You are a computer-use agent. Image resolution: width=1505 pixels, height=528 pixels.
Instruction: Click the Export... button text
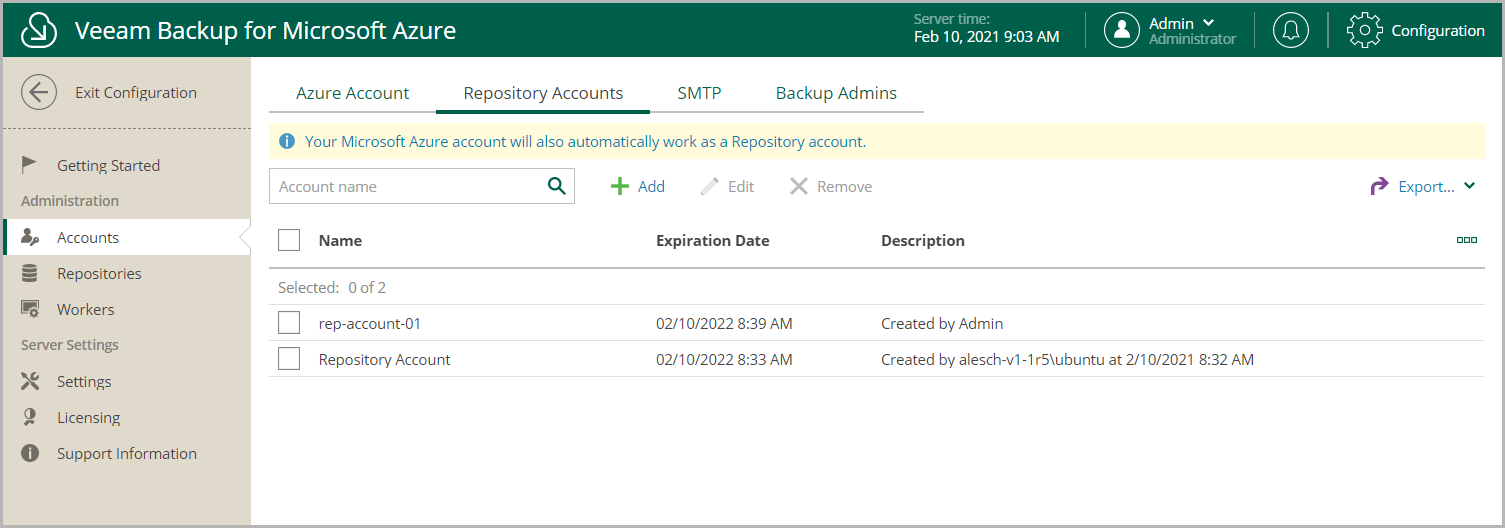pyautogui.click(x=1426, y=186)
